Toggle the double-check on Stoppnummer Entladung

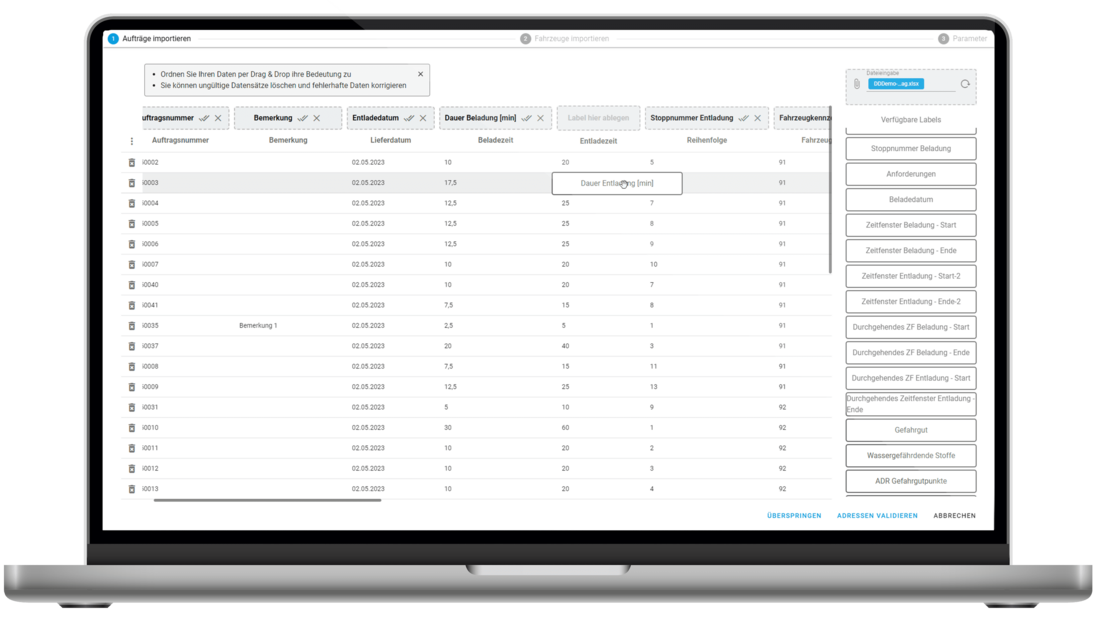click(742, 118)
